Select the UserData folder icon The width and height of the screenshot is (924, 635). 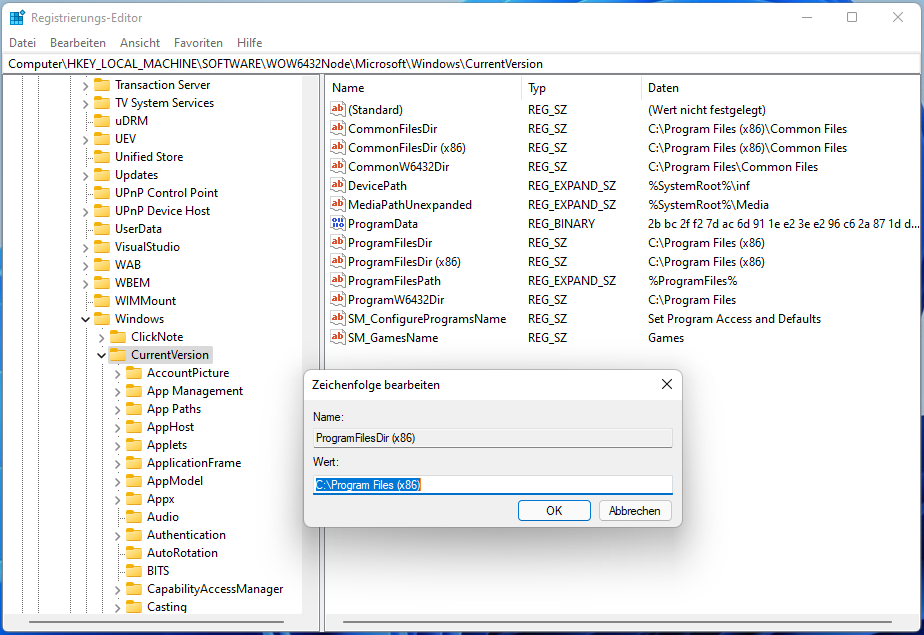[102, 229]
